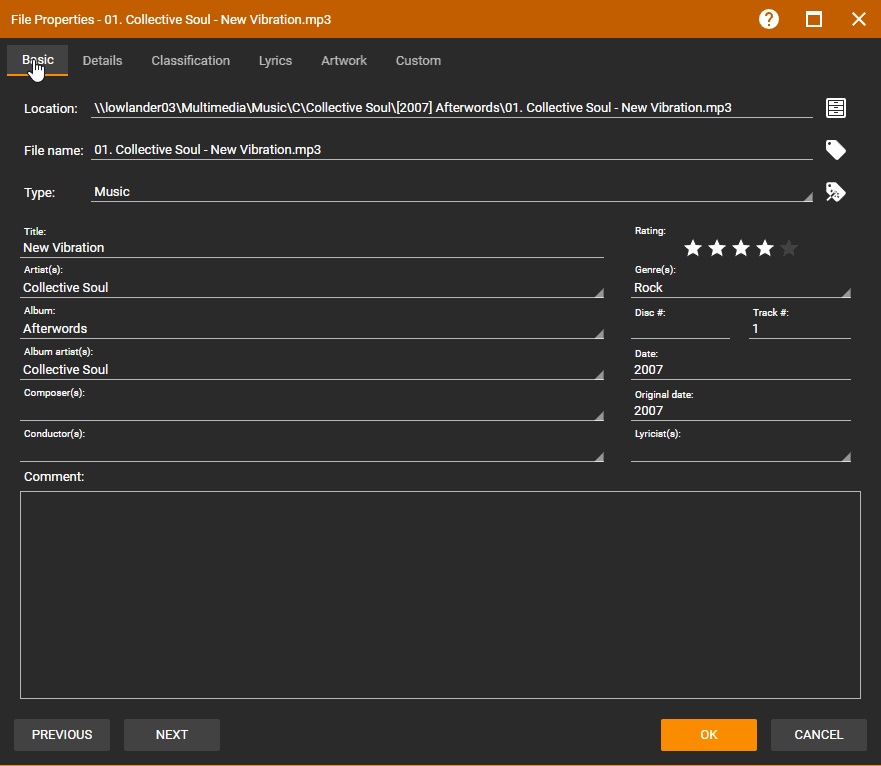The width and height of the screenshot is (881, 766).
Task: Set rating to one star
Action: pyautogui.click(x=693, y=248)
